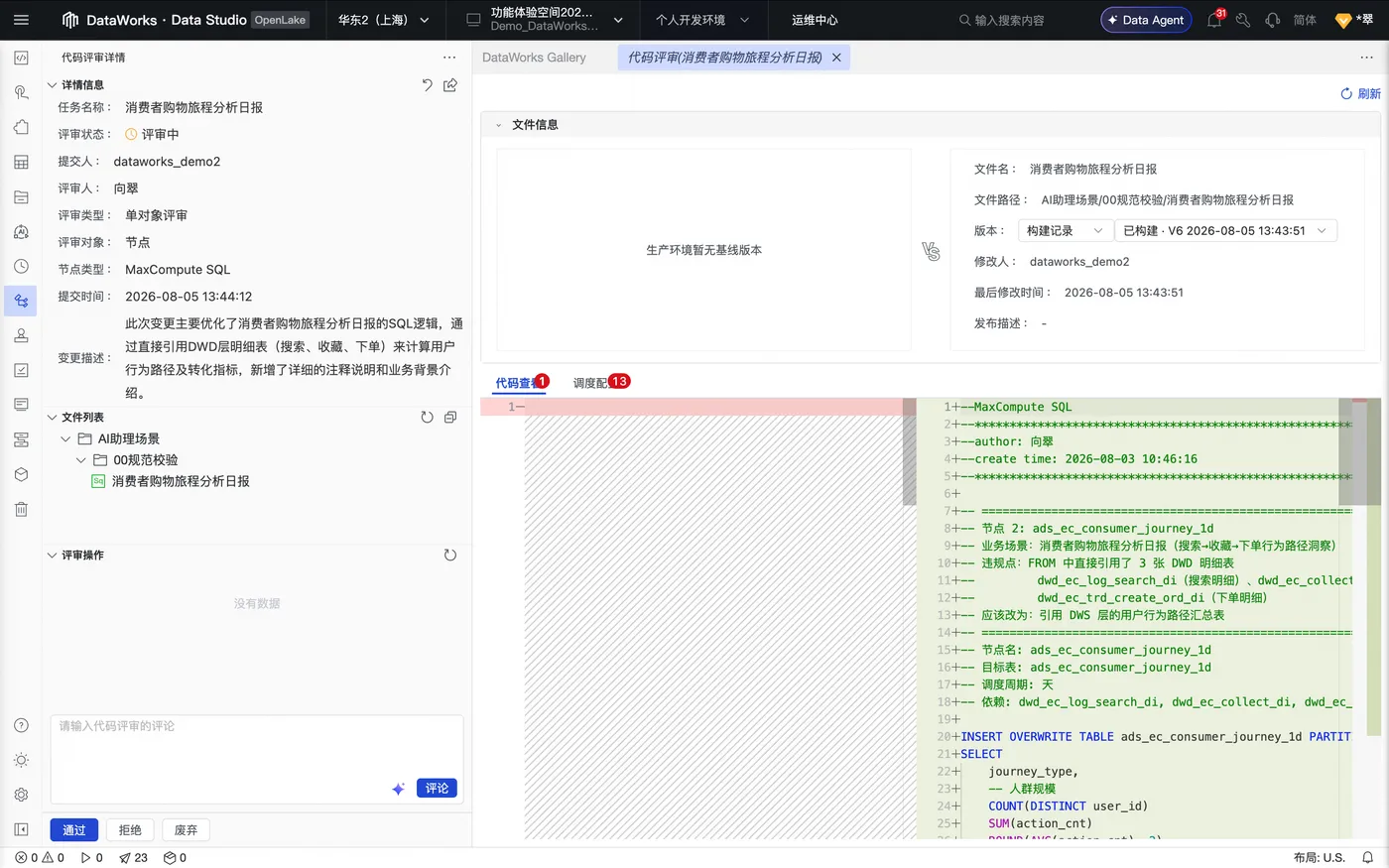Screen dimensions: 1389x868
Task: Switch to the DataWorks Gallery tab
Action: pos(534,58)
